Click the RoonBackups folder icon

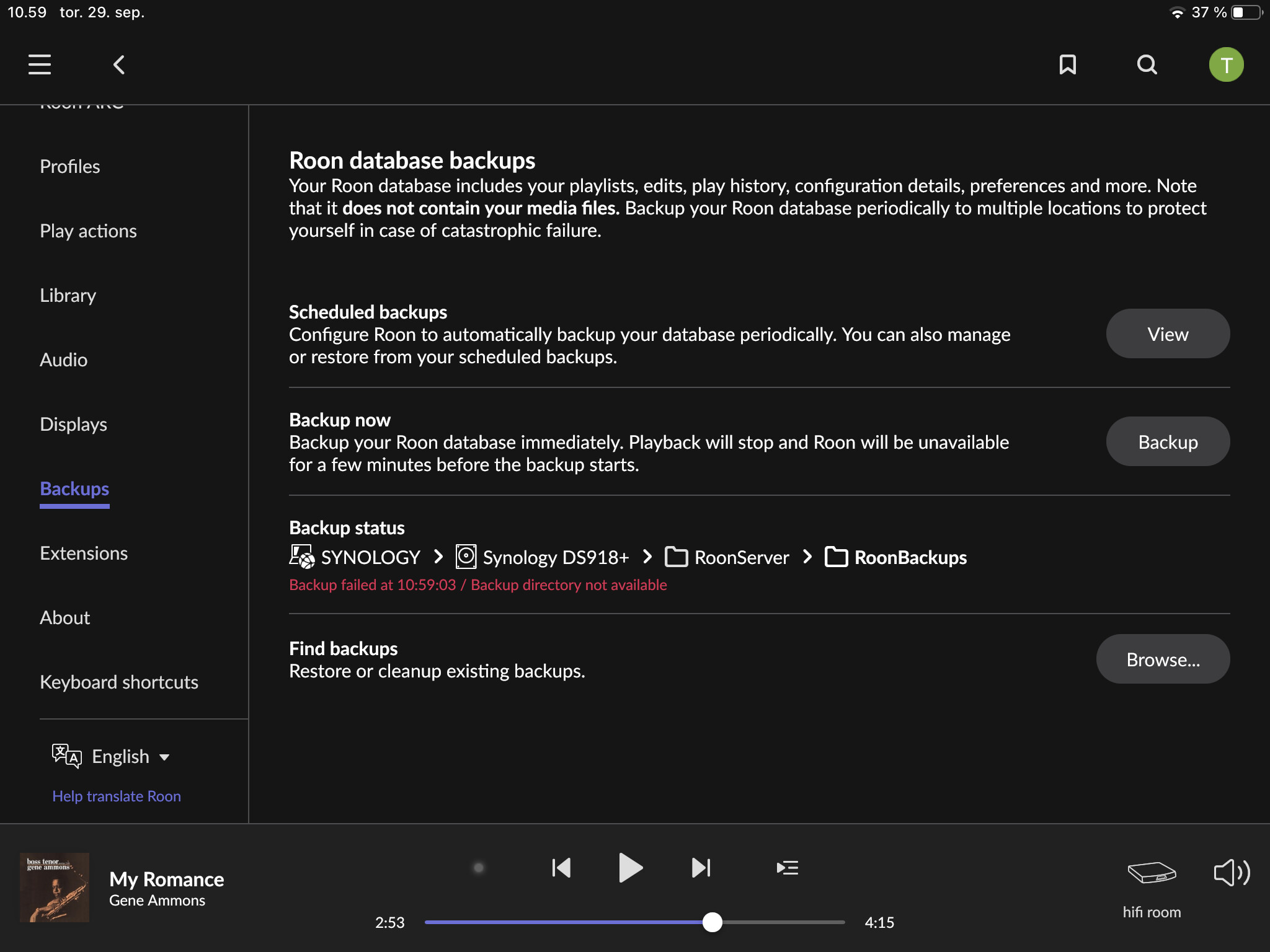point(836,557)
